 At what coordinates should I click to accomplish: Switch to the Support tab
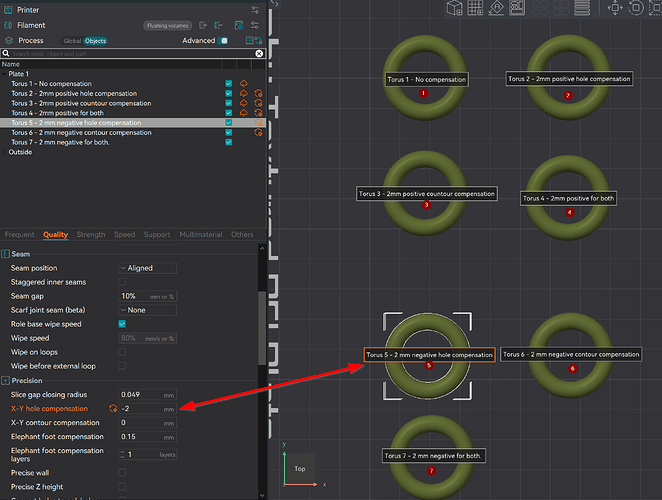157,234
